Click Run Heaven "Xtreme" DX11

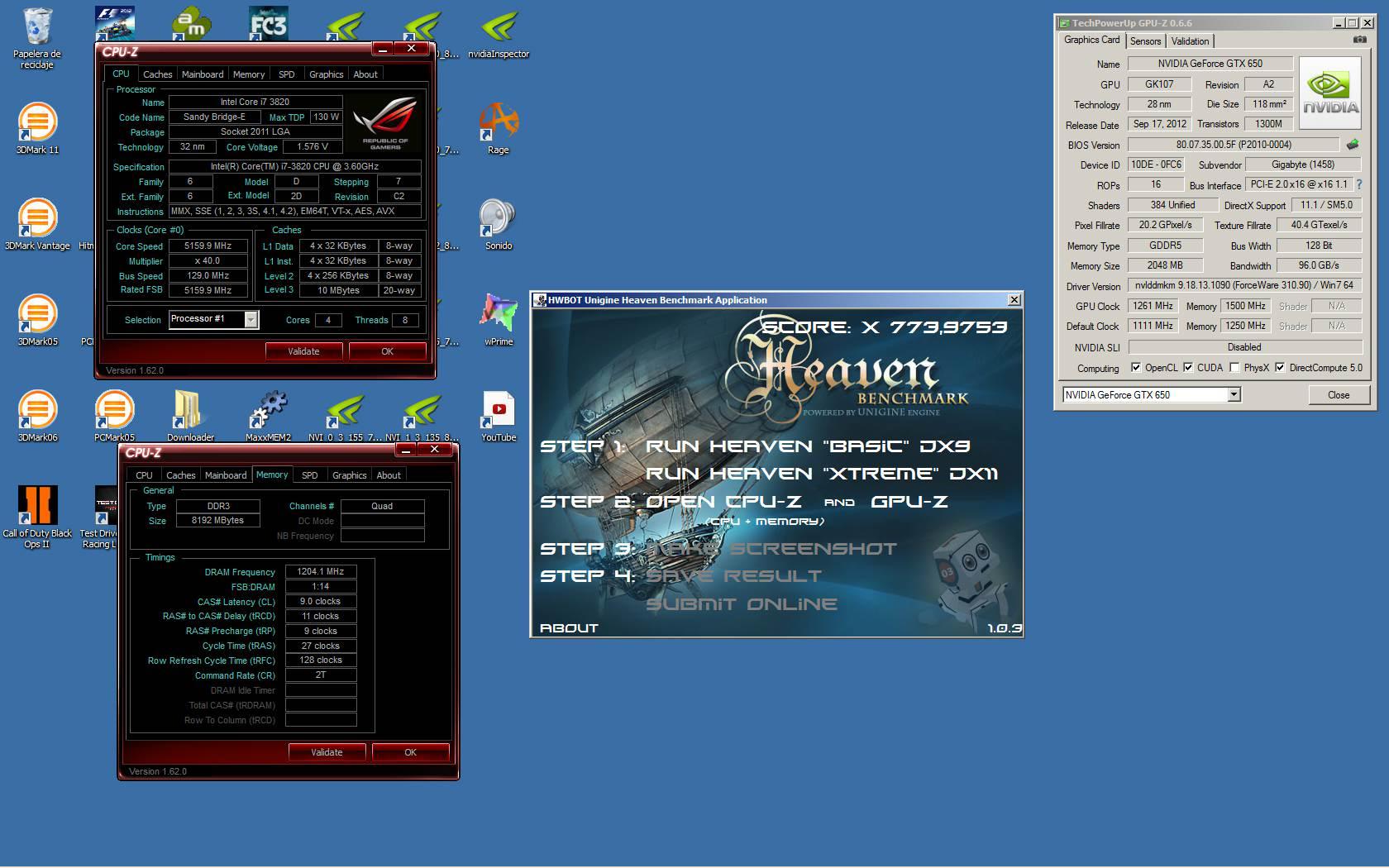pos(822,474)
